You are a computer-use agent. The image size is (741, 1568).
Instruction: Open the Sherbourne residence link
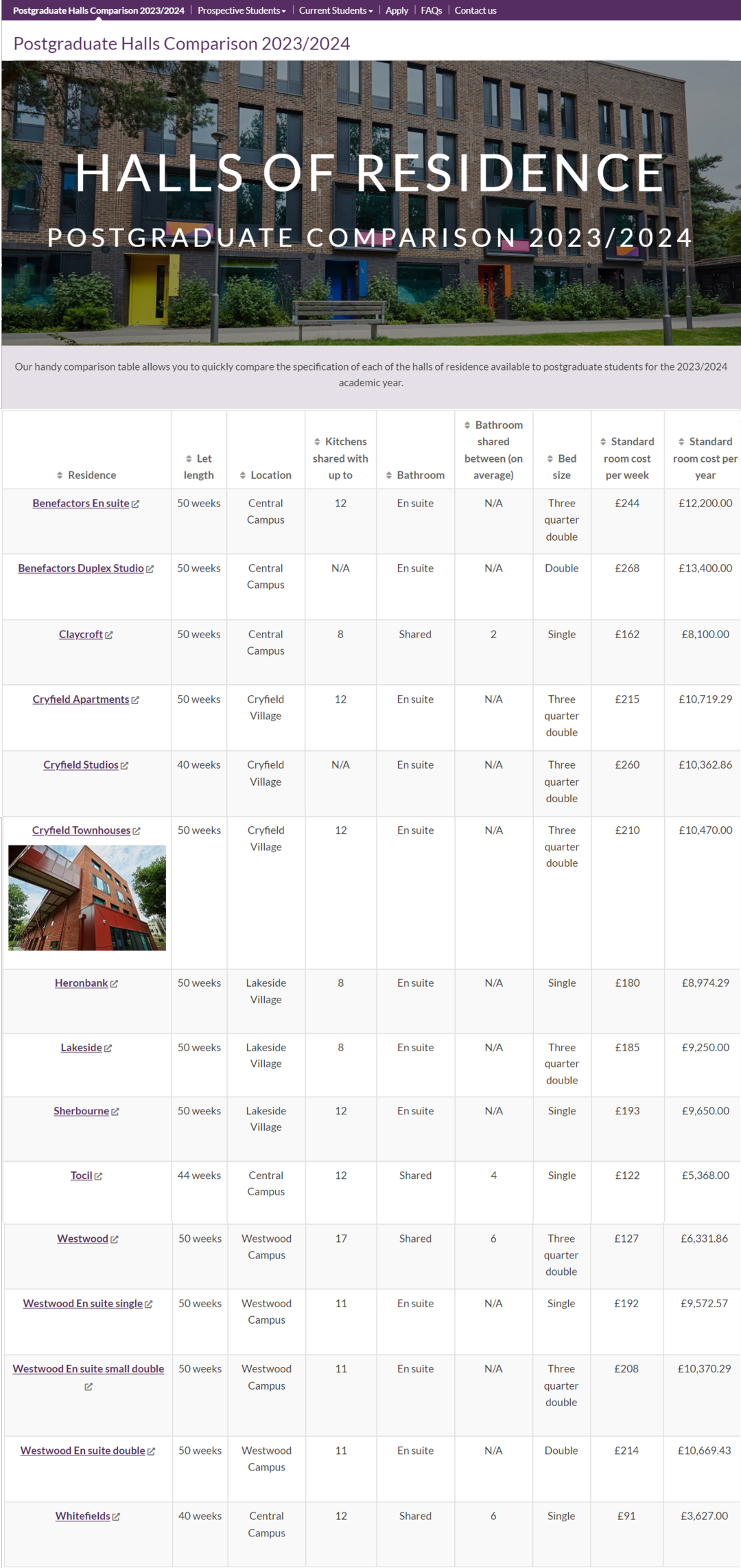[x=82, y=1111]
